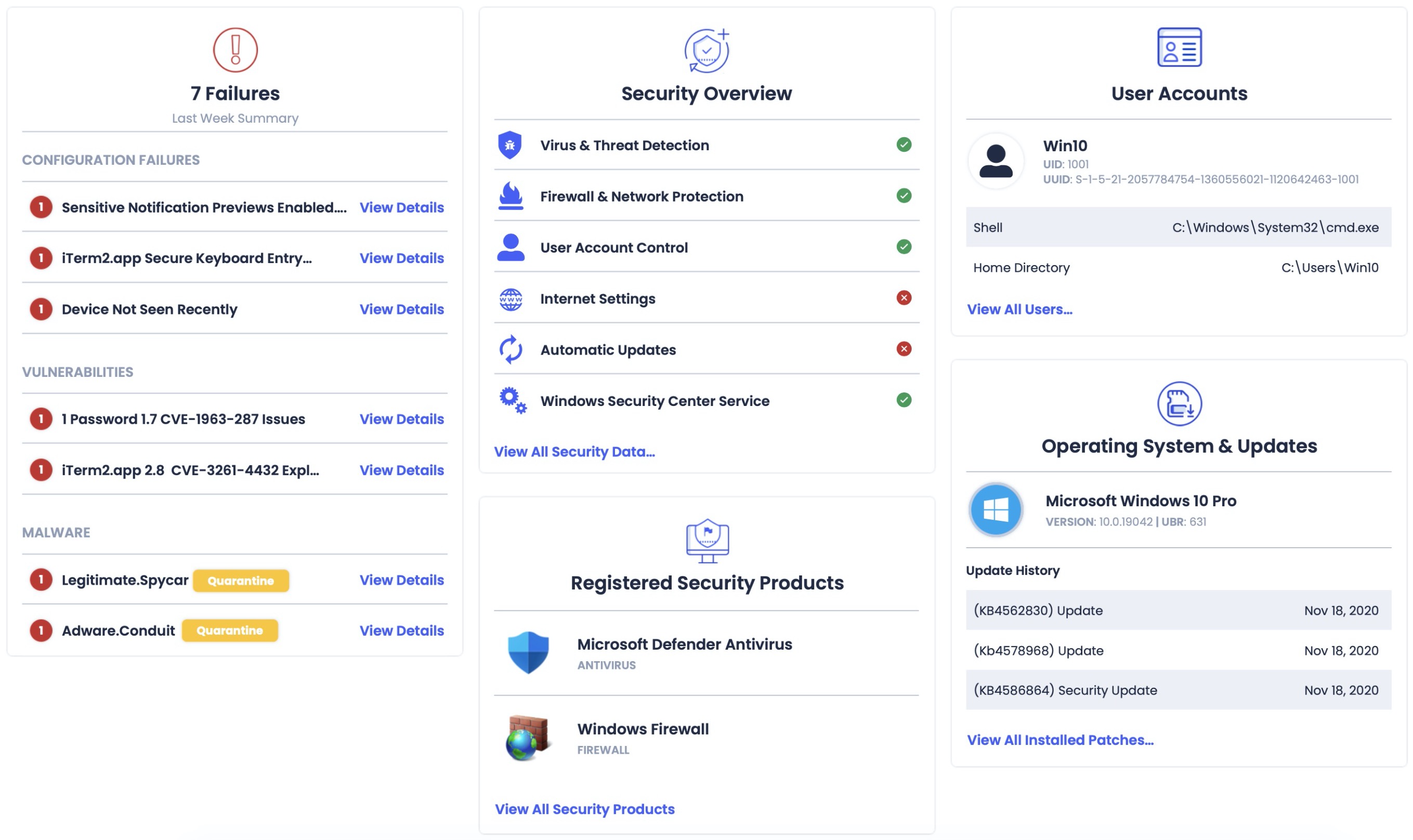
Task: Click Quarantine badge next to Adware.Conduit
Action: pyautogui.click(x=229, y=630)
